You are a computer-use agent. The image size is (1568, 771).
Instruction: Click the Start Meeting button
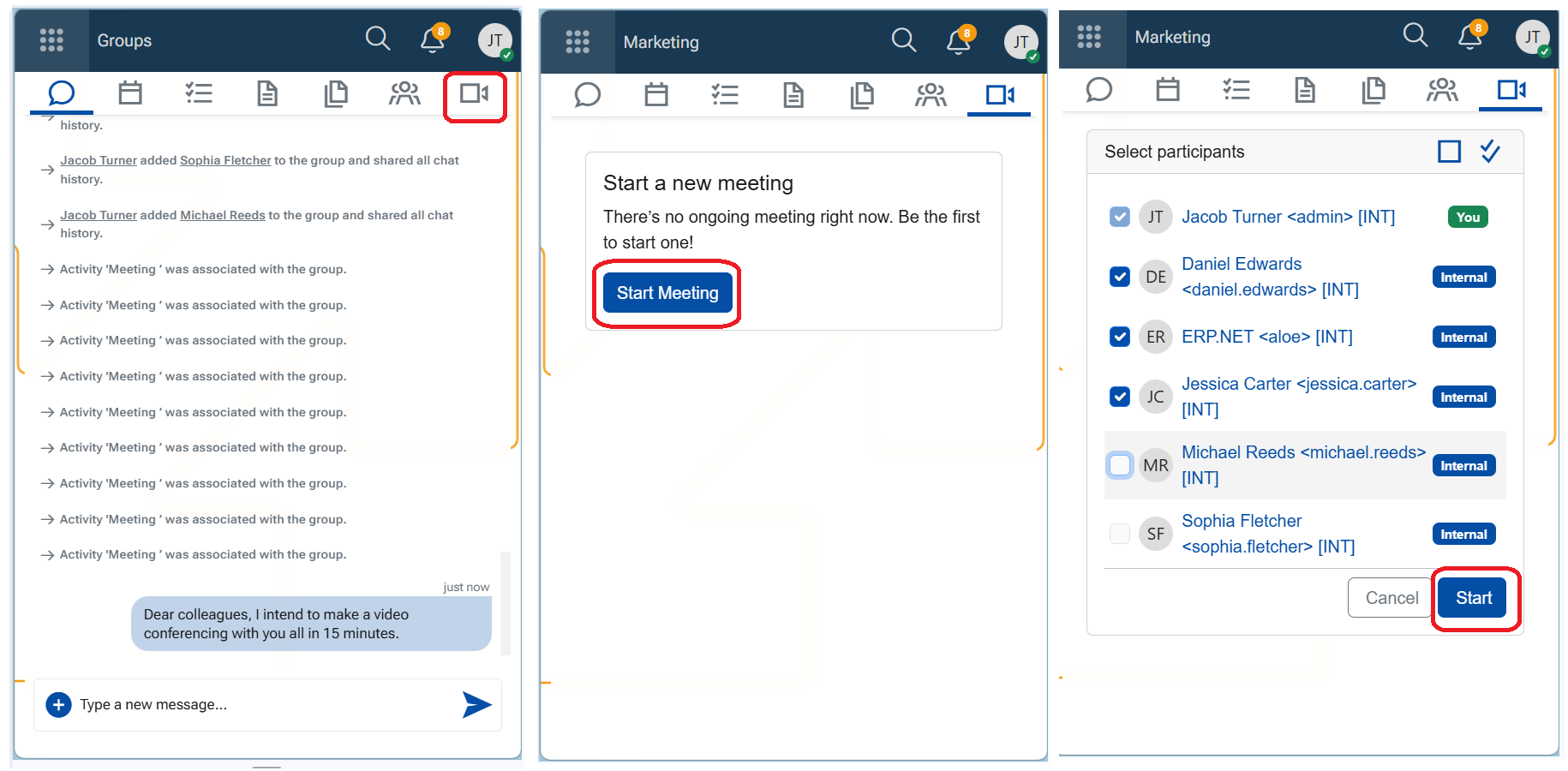tap(667, 293)
